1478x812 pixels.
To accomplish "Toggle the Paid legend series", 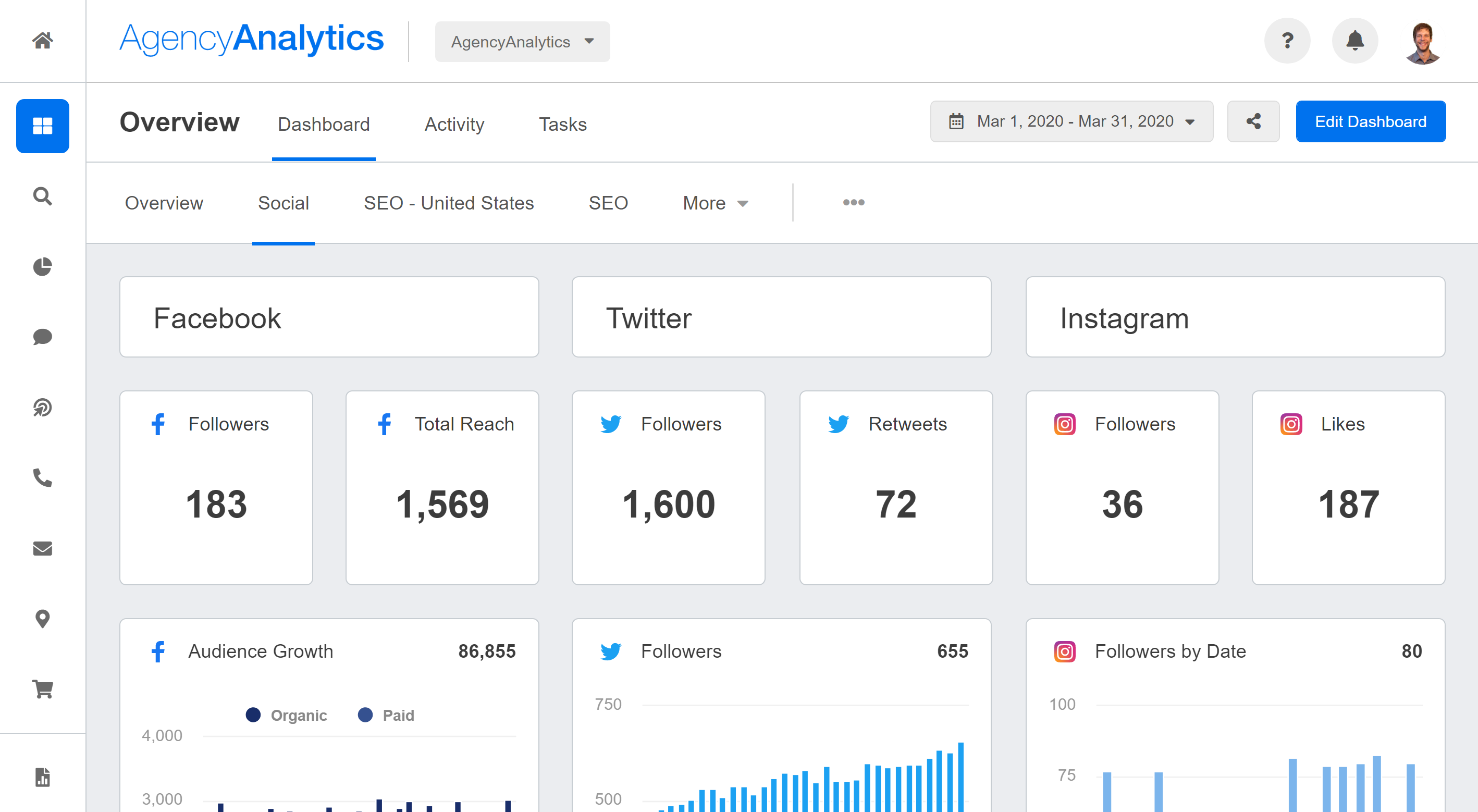I will tap(386, 715).
